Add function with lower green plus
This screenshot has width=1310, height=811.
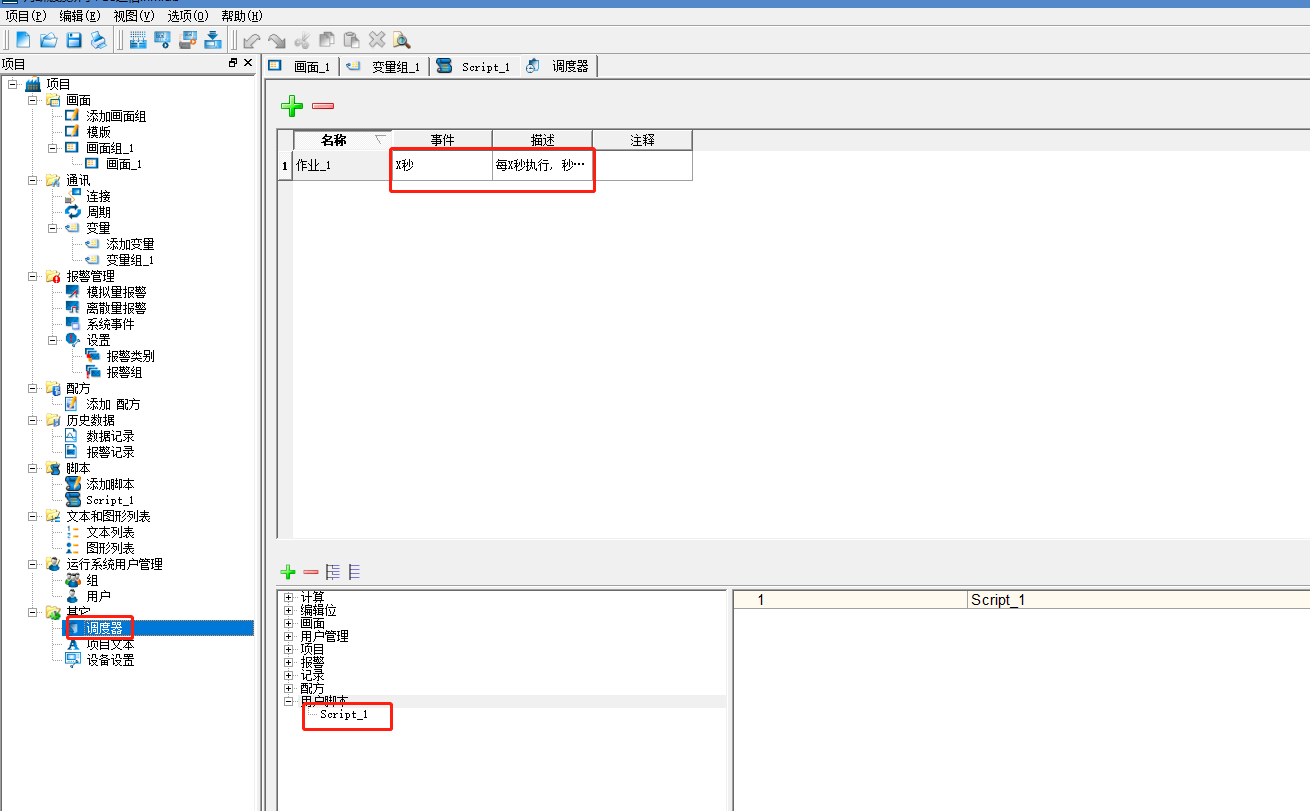[x=288, y=572]
